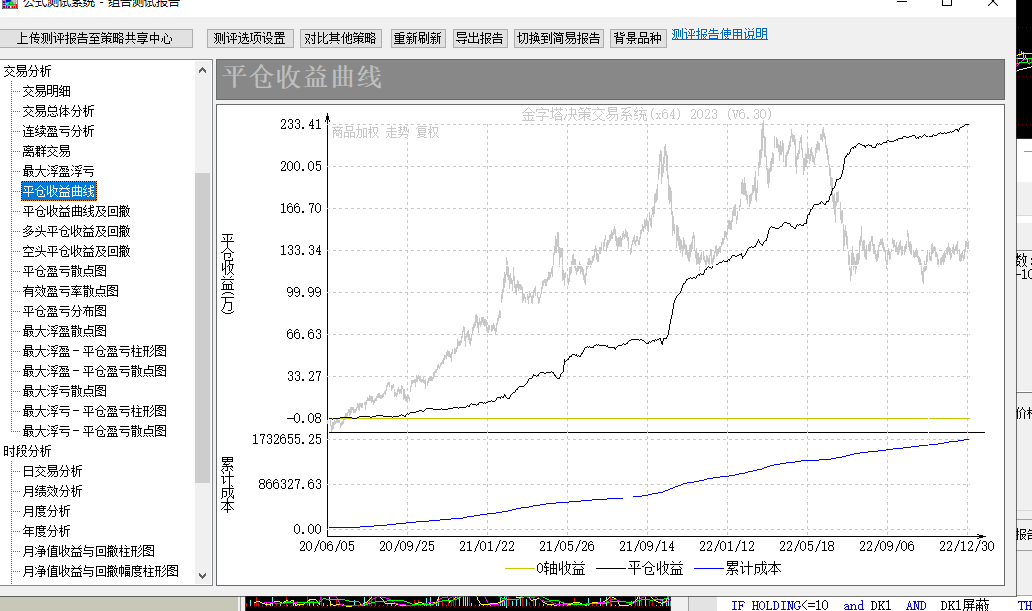Viewport: 1032px width, 611px height.
Task: Open 最大浮亏－平仓盈亏柱形图 item
Action: tap(95, 412)
